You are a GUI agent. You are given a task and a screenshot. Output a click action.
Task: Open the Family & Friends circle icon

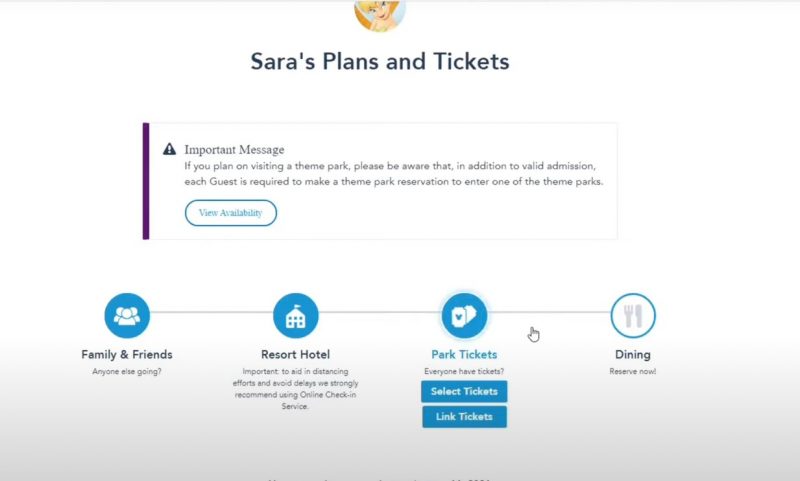click(x=127, y=315)
